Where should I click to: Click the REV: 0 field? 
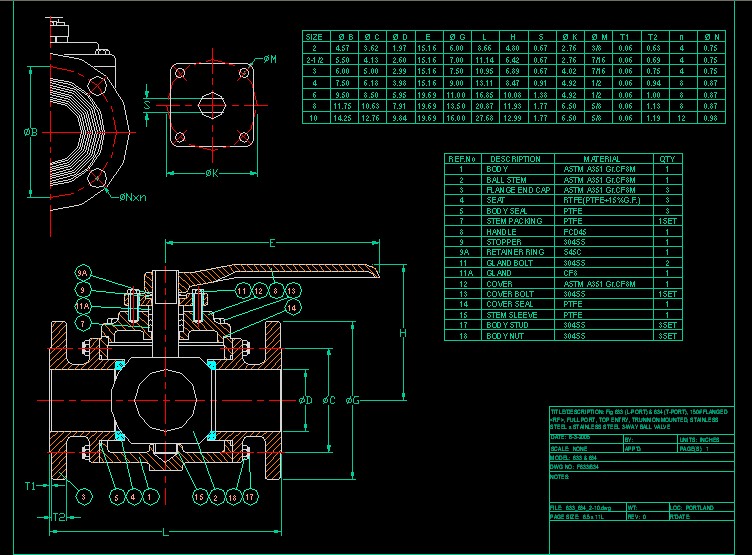(x=647, y=516)
